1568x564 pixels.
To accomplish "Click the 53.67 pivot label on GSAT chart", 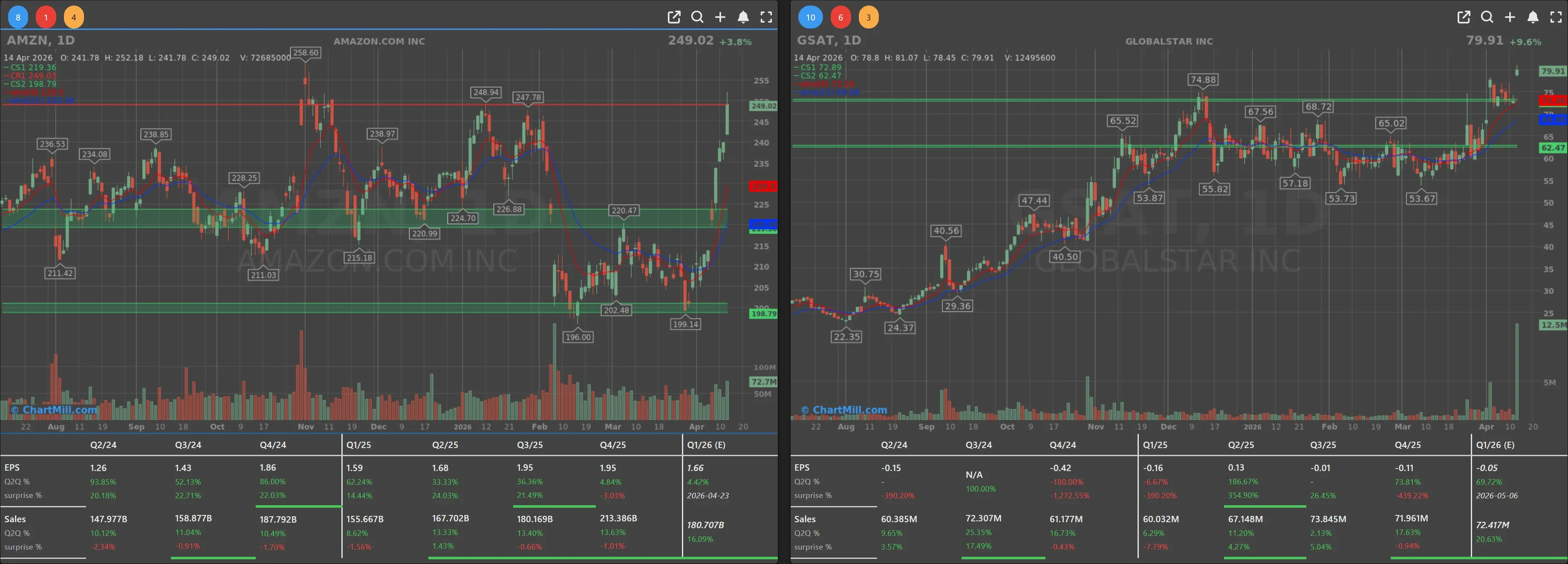I will (1422, 198).
